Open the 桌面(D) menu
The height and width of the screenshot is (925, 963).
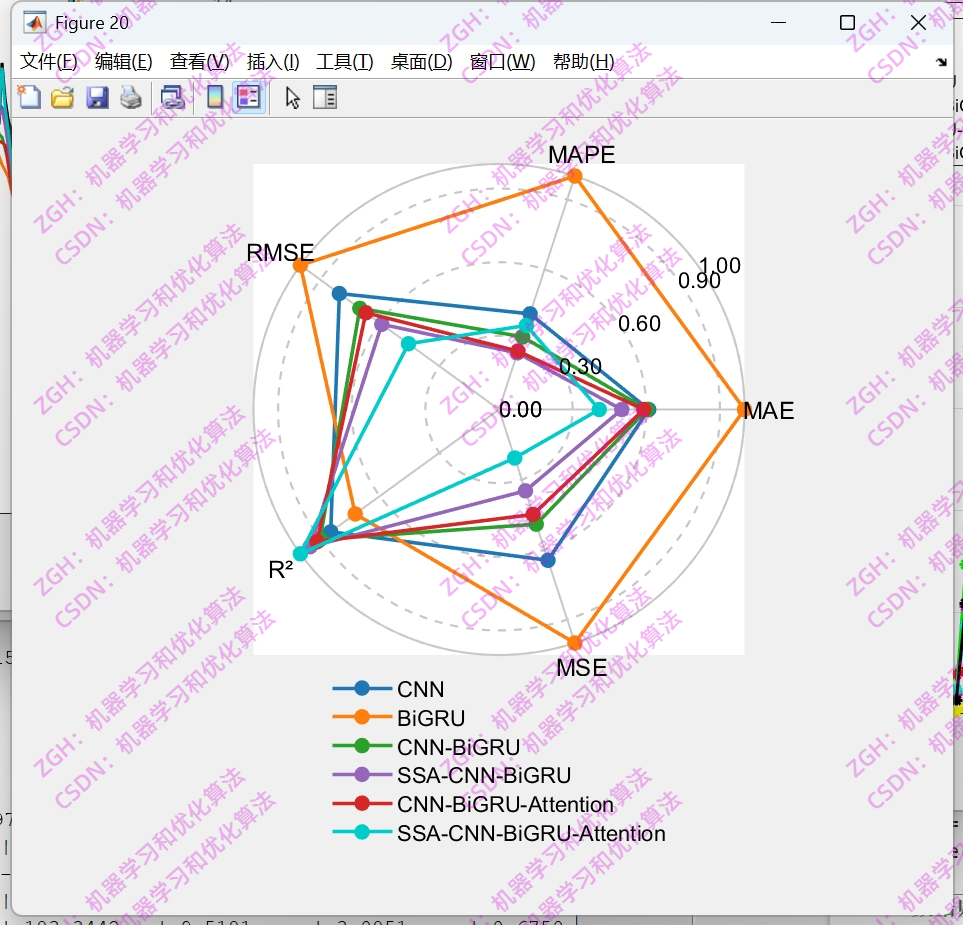(x=421, y=61)
